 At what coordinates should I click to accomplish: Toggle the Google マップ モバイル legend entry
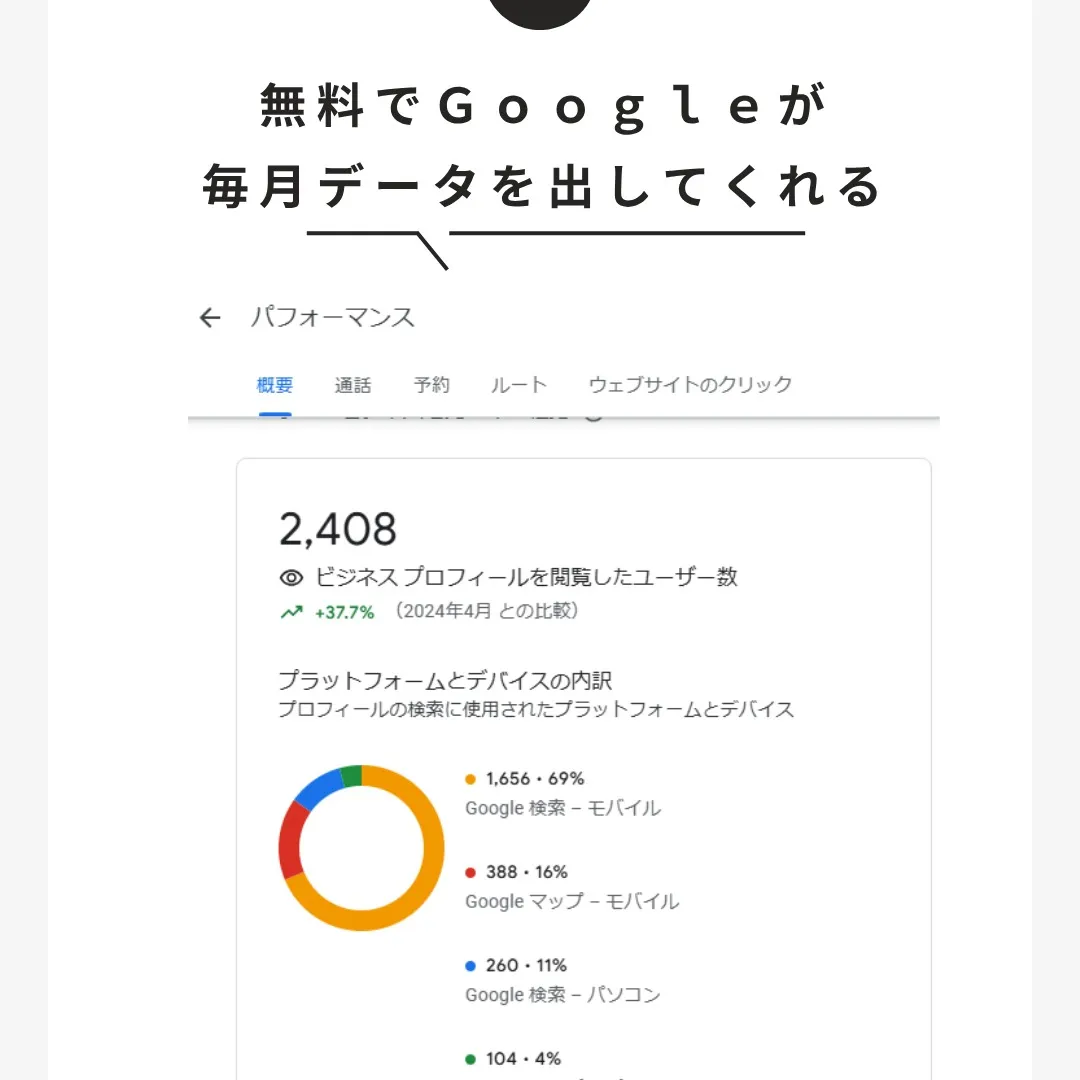(570, 885)
